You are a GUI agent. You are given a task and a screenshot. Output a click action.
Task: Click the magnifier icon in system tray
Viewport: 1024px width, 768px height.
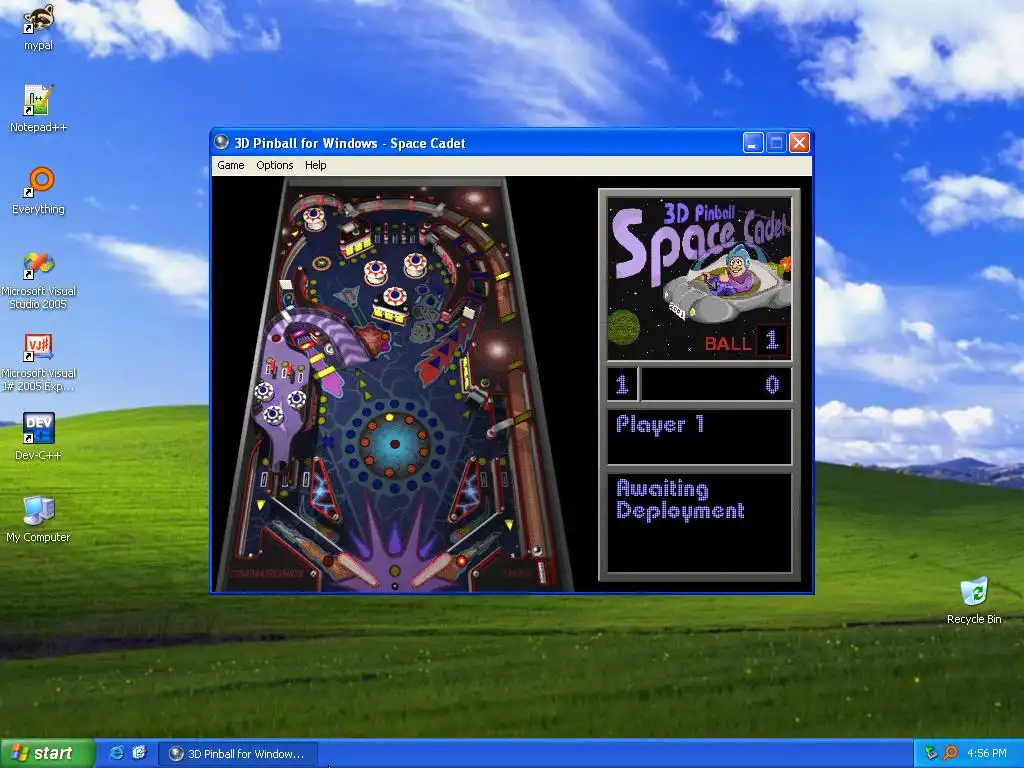(x=950, y=753)
